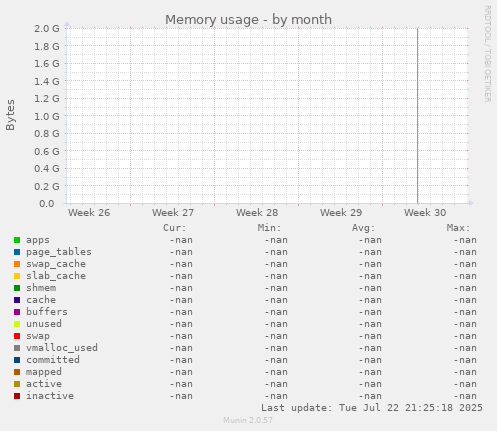497x431 pixels.
Task: Select the cache legend label
Action: coord(41,300)
